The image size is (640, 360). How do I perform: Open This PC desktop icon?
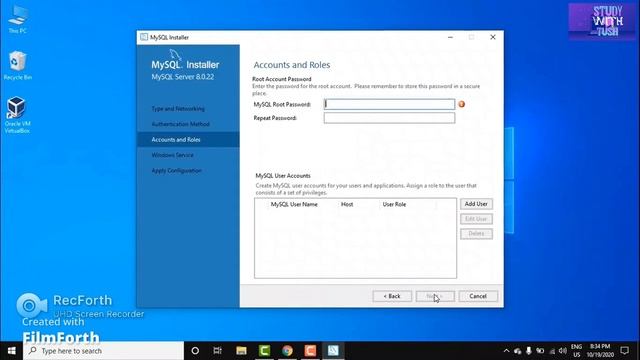(x=18, y=20)
